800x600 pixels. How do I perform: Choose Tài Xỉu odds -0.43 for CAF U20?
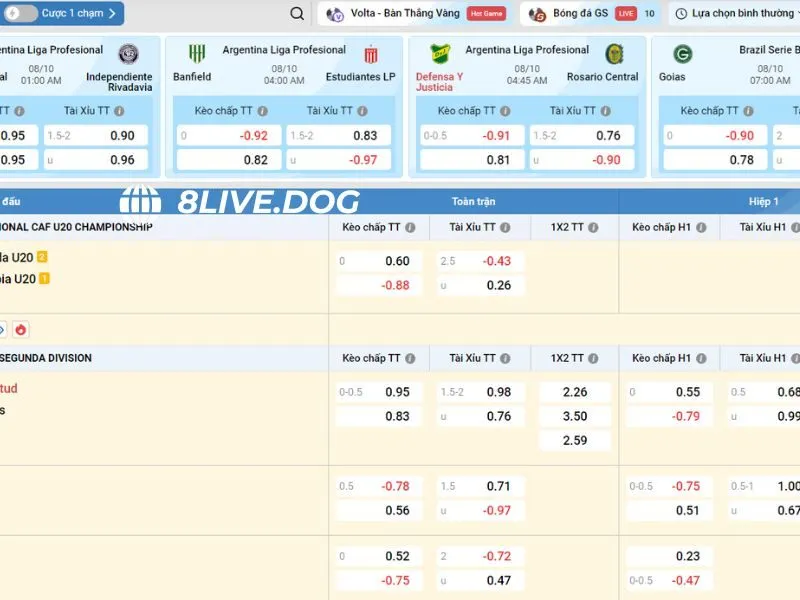click(x=480, y=261)
